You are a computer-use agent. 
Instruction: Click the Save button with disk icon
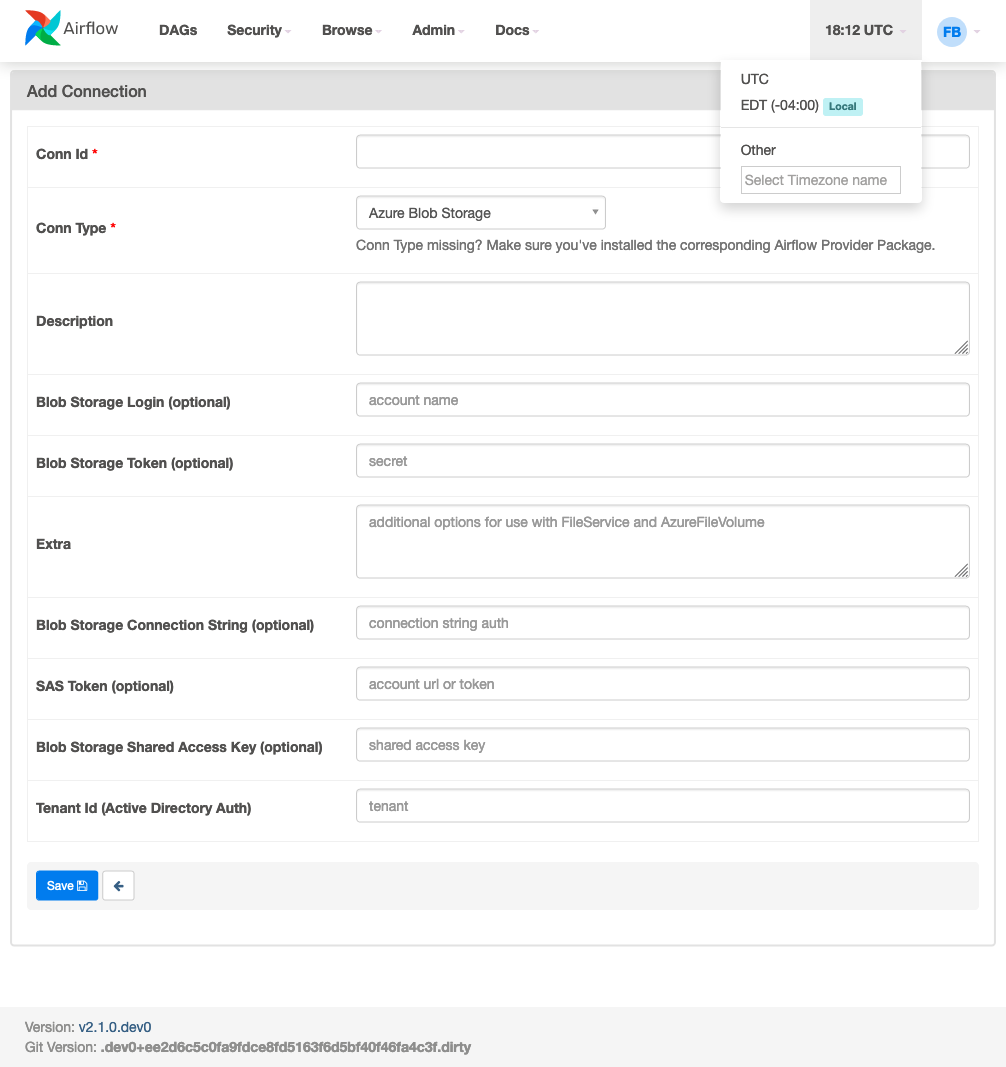(67, 885)
